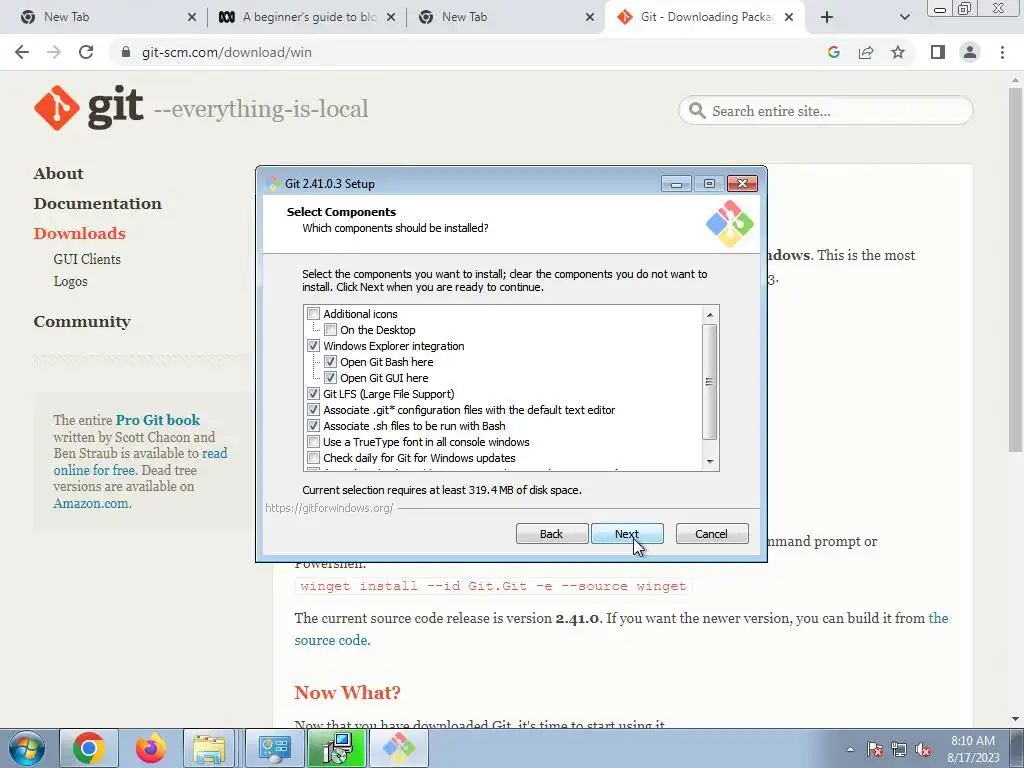Click the Google icon in address bar

pos(833,52)
